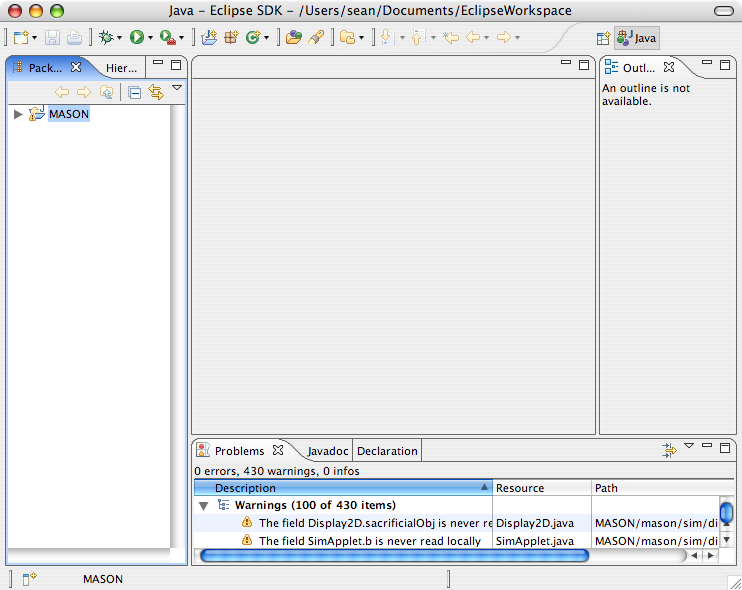This screenshot has height=590, width=742.
Task: Toggle Link with Editor in Package Explorer
Action: pos(155,92)
